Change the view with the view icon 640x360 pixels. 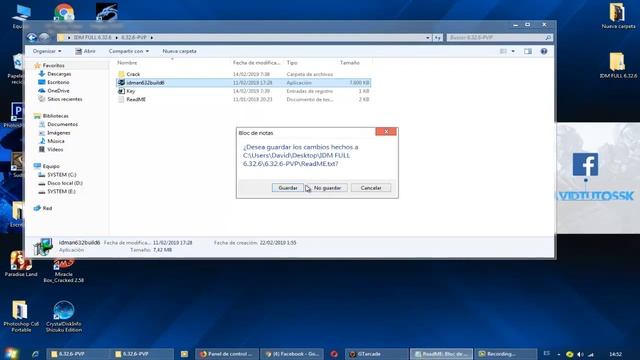(503, 51)
